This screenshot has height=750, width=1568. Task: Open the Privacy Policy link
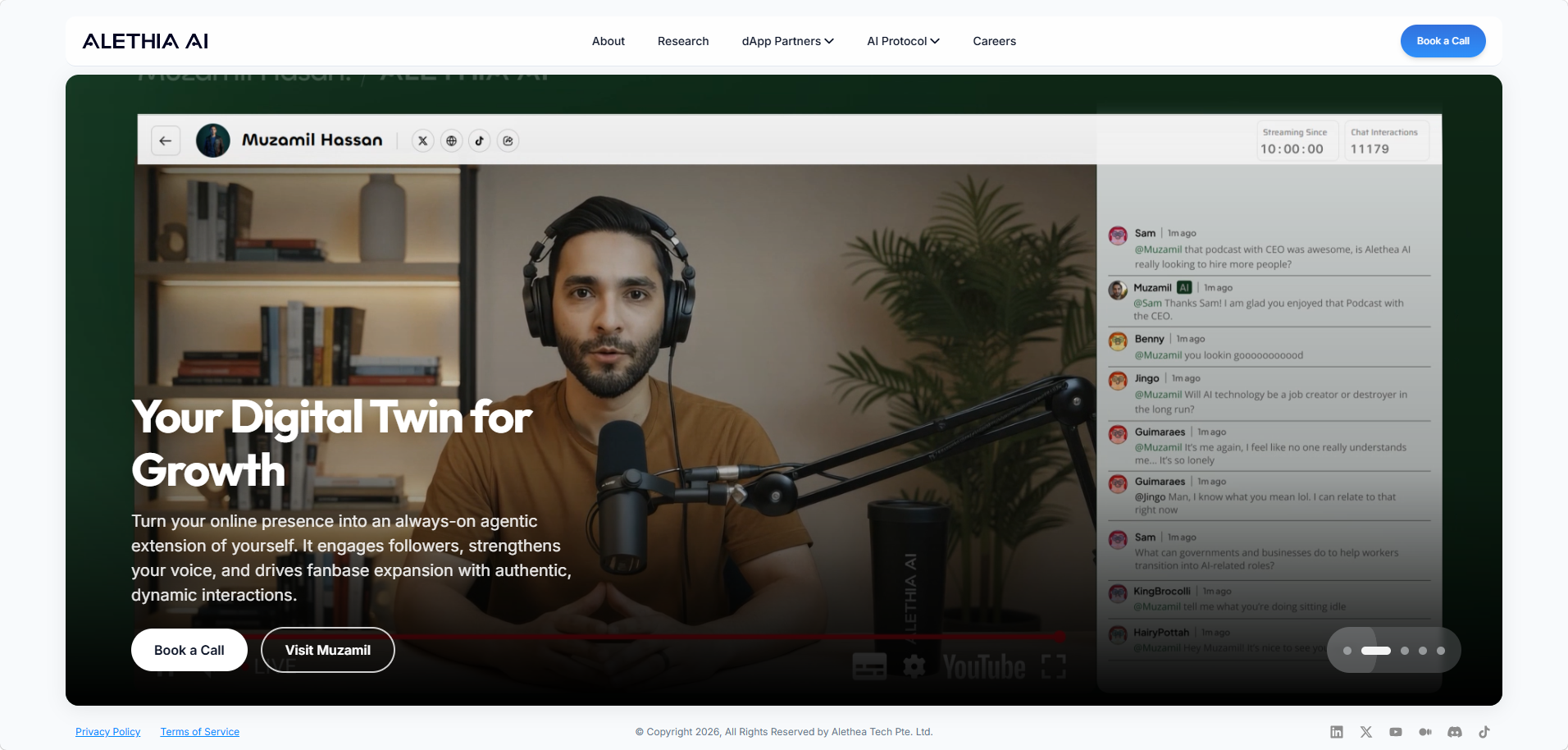(x=108, y=732)
